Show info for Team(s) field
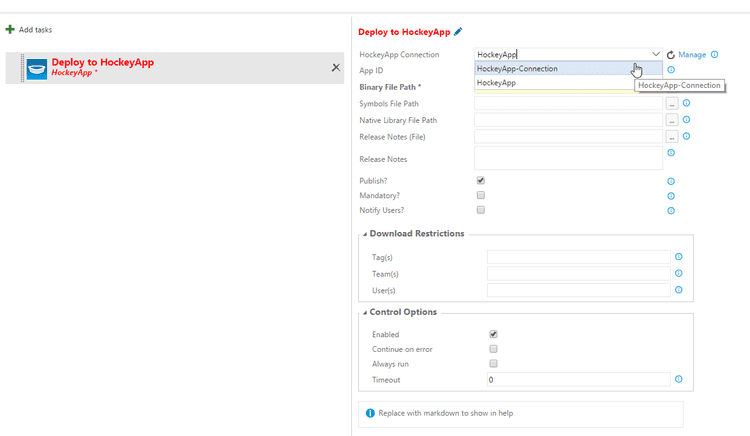The height and width of the screenshot is (436, 750). 679,273
